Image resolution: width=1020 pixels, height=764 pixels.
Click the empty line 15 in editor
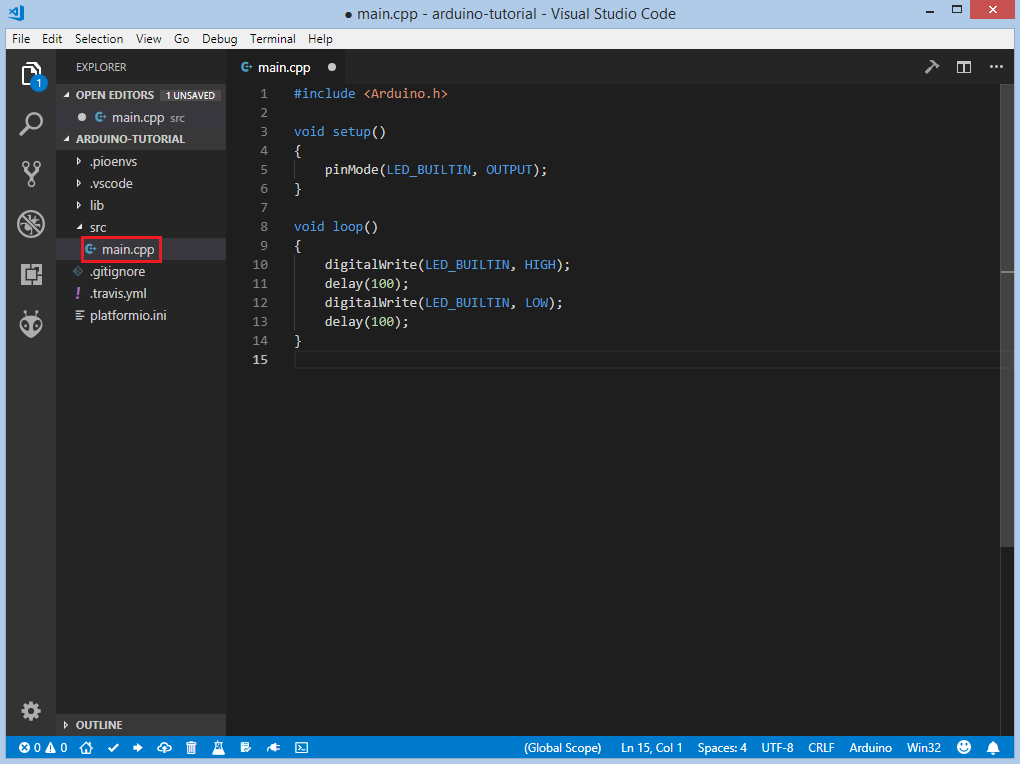point(647,359)
